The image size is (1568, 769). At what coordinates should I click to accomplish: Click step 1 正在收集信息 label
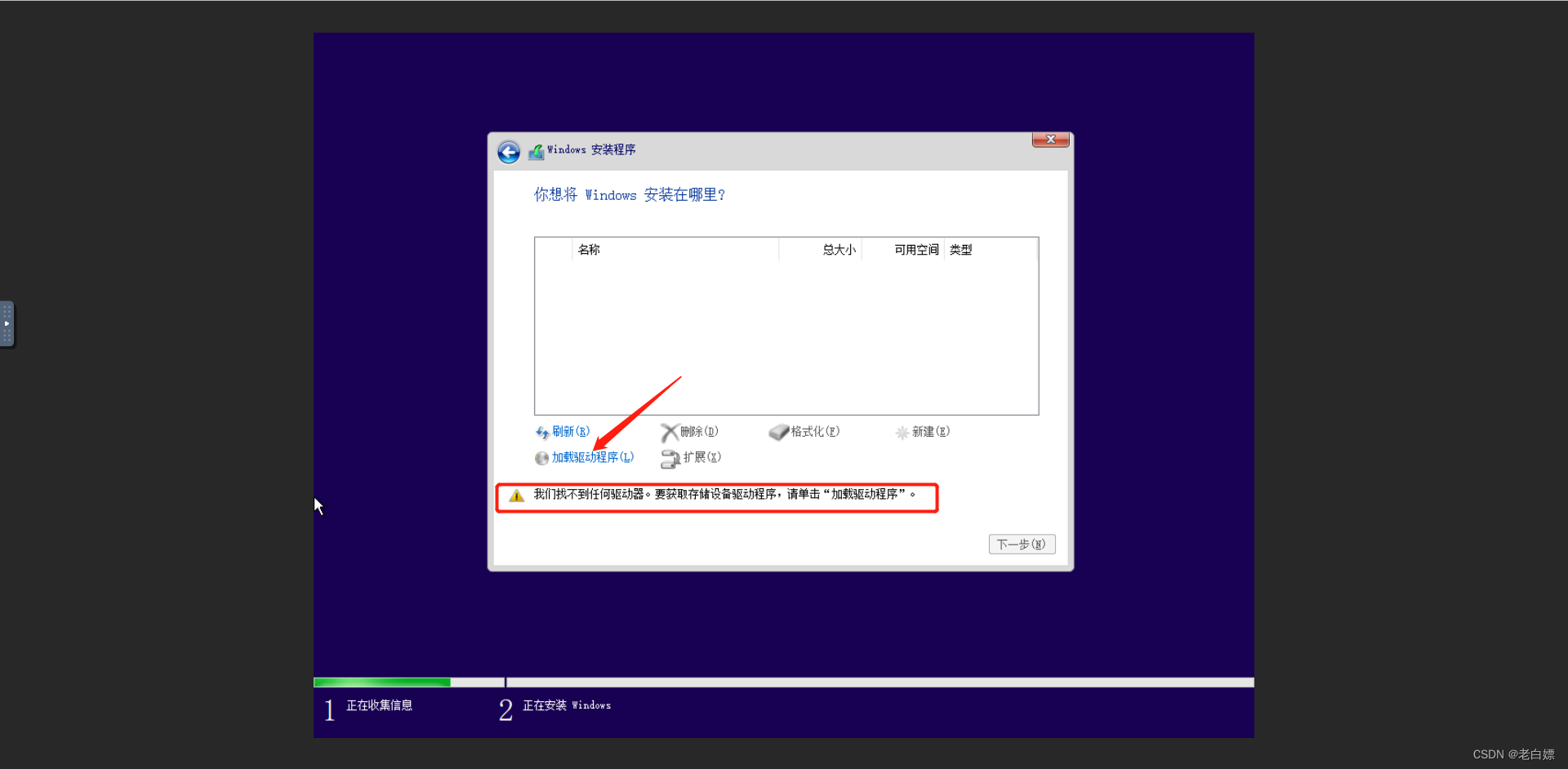pos(379,705)
